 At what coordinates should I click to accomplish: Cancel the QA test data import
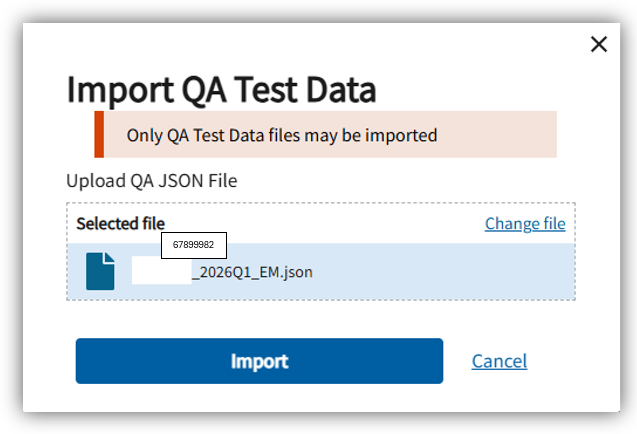pos(499,361)
